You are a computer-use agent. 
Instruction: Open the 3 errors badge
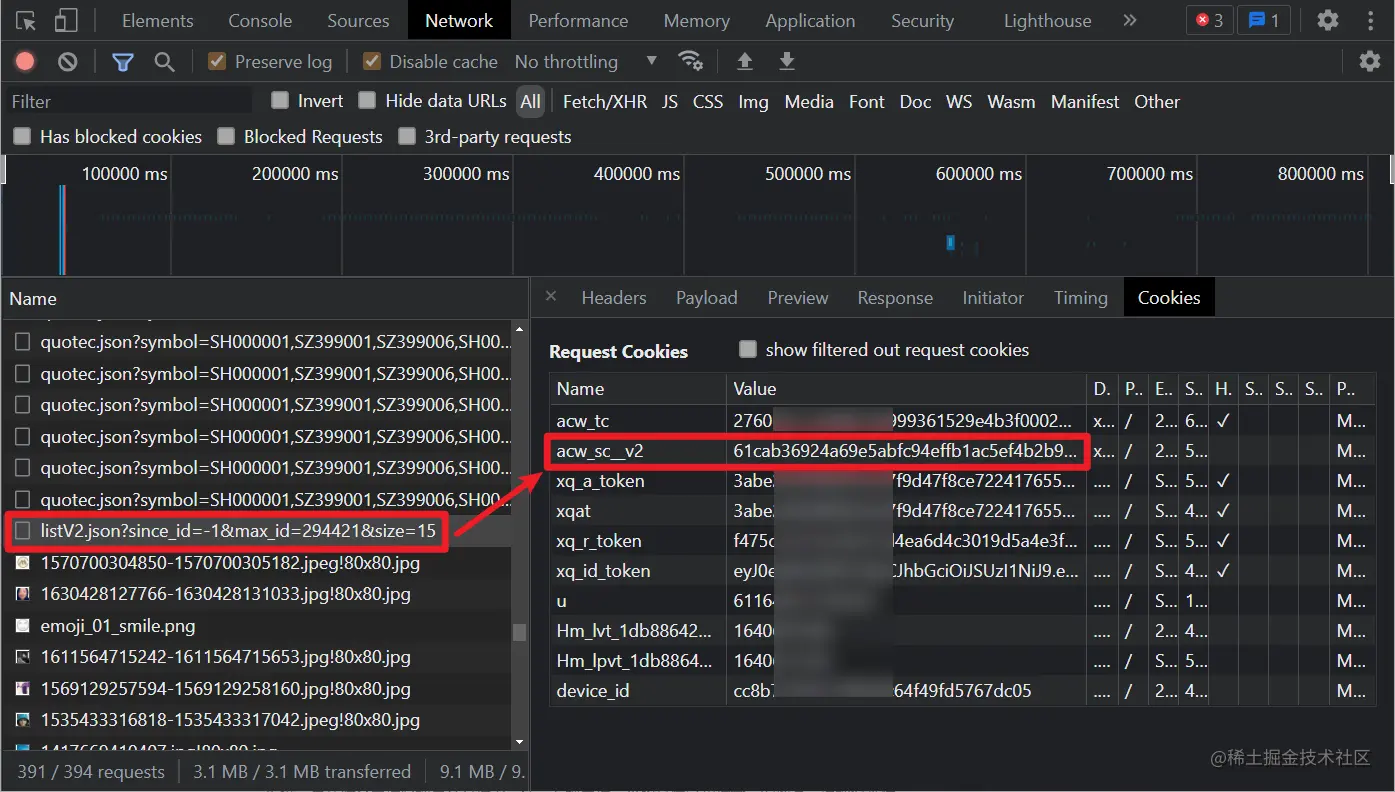pos(1210,20)
